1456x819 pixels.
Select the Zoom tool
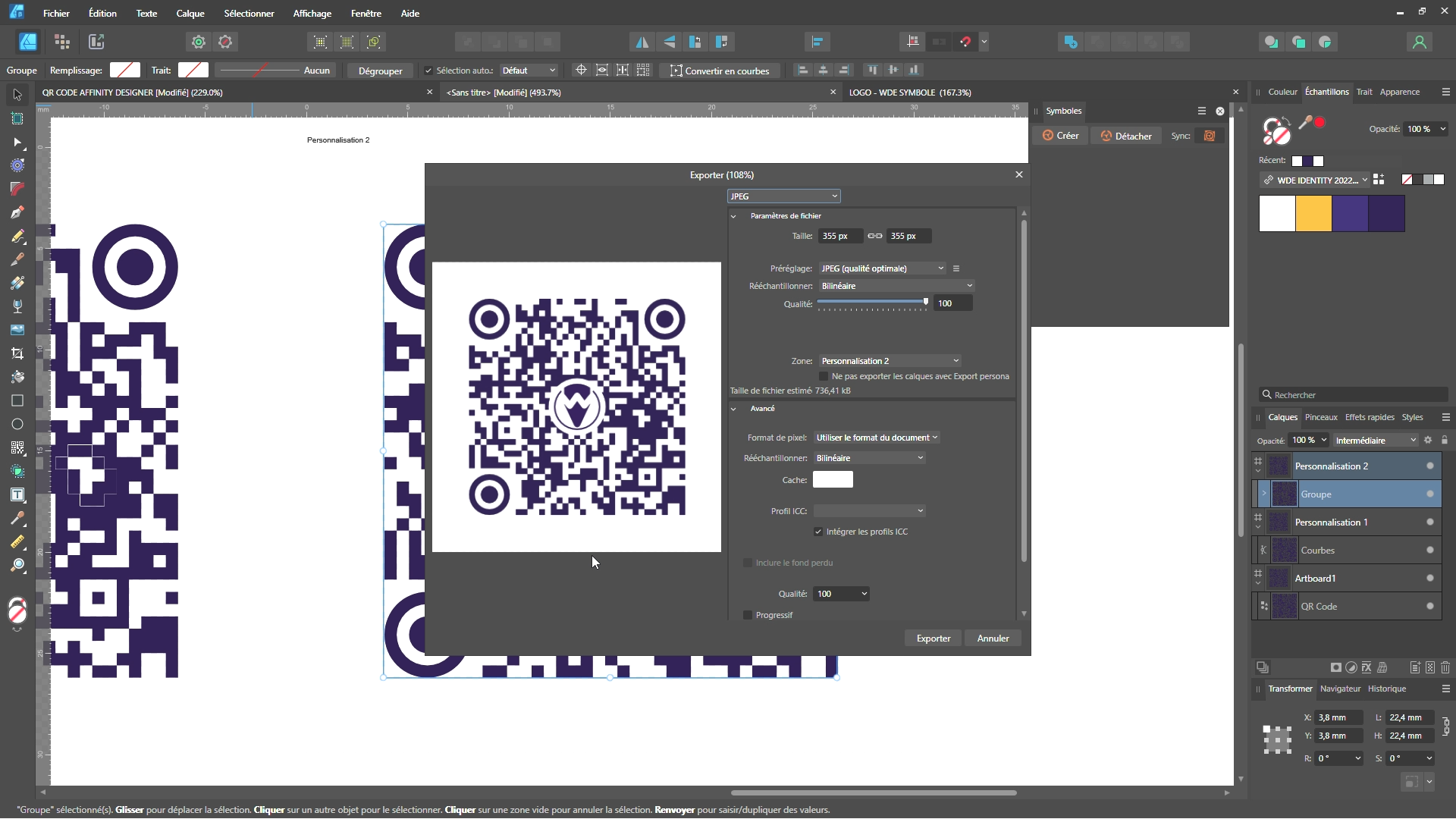tap(17, 566)
